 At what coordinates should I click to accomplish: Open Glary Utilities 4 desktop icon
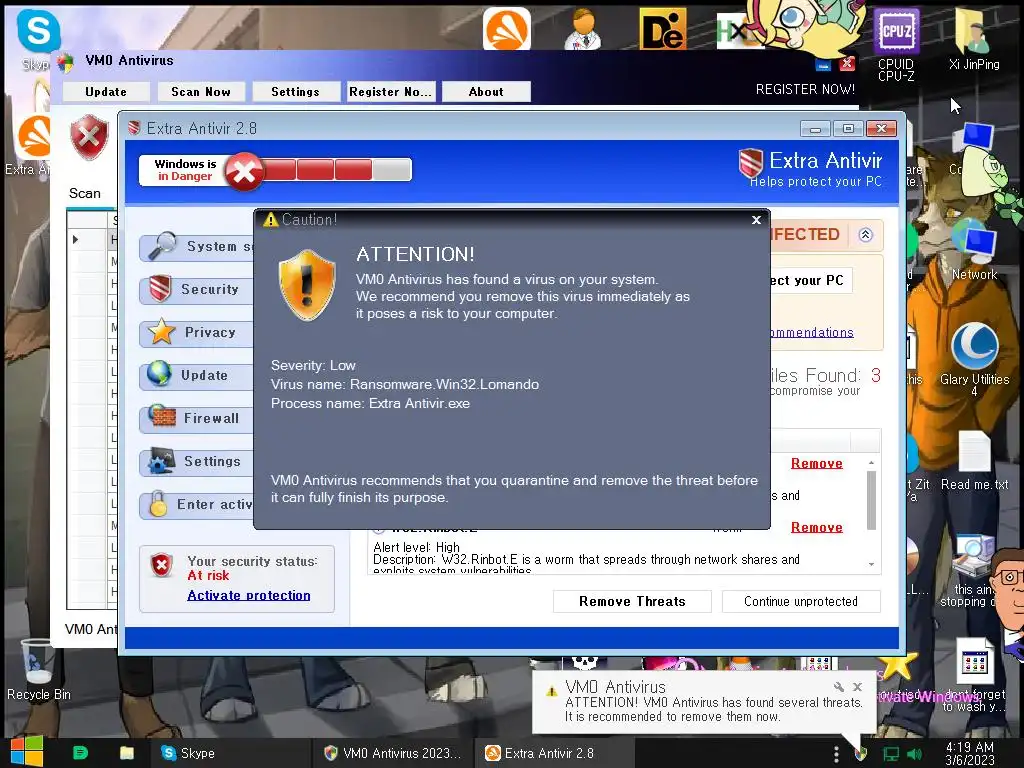tap(974, 360)
